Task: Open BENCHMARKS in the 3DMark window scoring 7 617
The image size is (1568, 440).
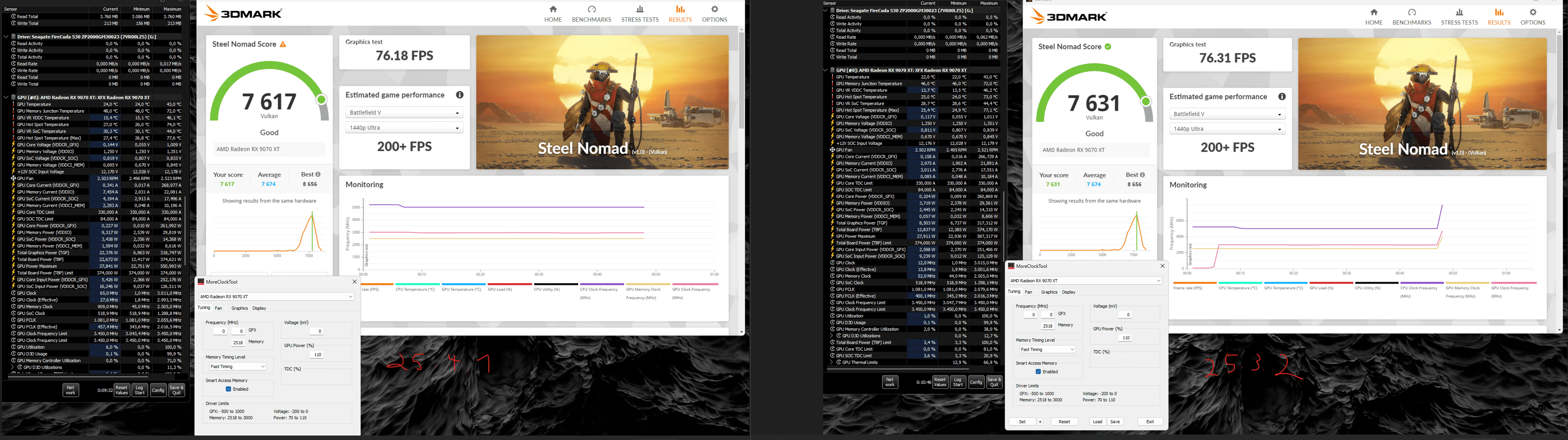Action: [591, 14]
